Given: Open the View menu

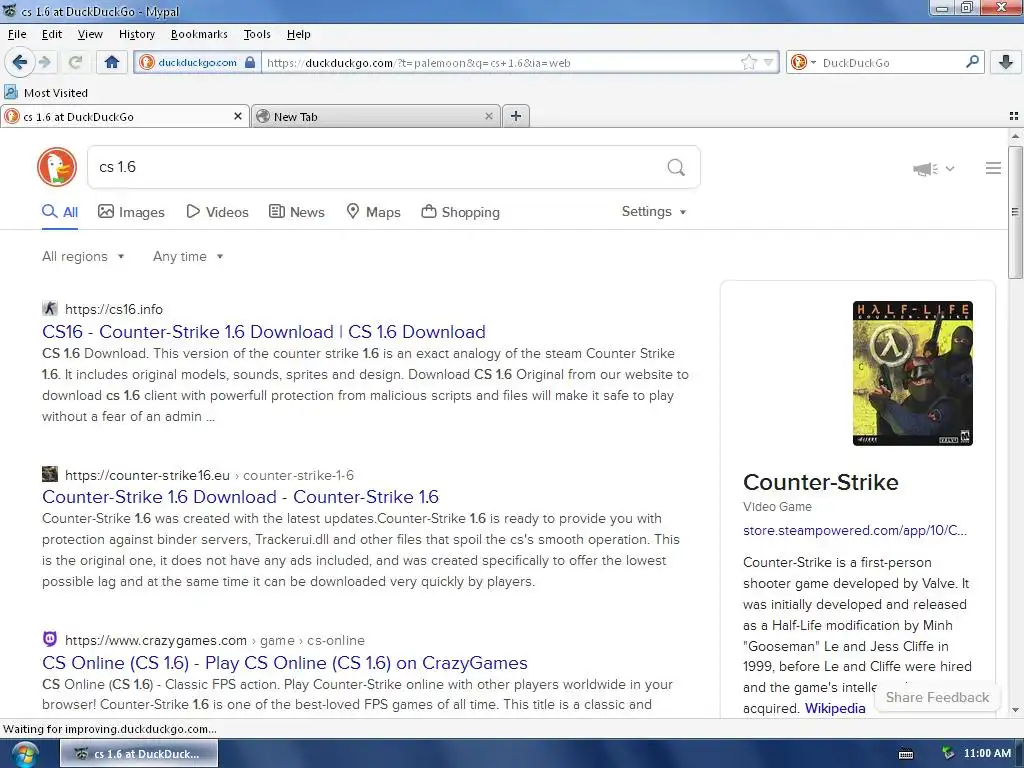Looking at the screenshot, I should click(90, 34).
